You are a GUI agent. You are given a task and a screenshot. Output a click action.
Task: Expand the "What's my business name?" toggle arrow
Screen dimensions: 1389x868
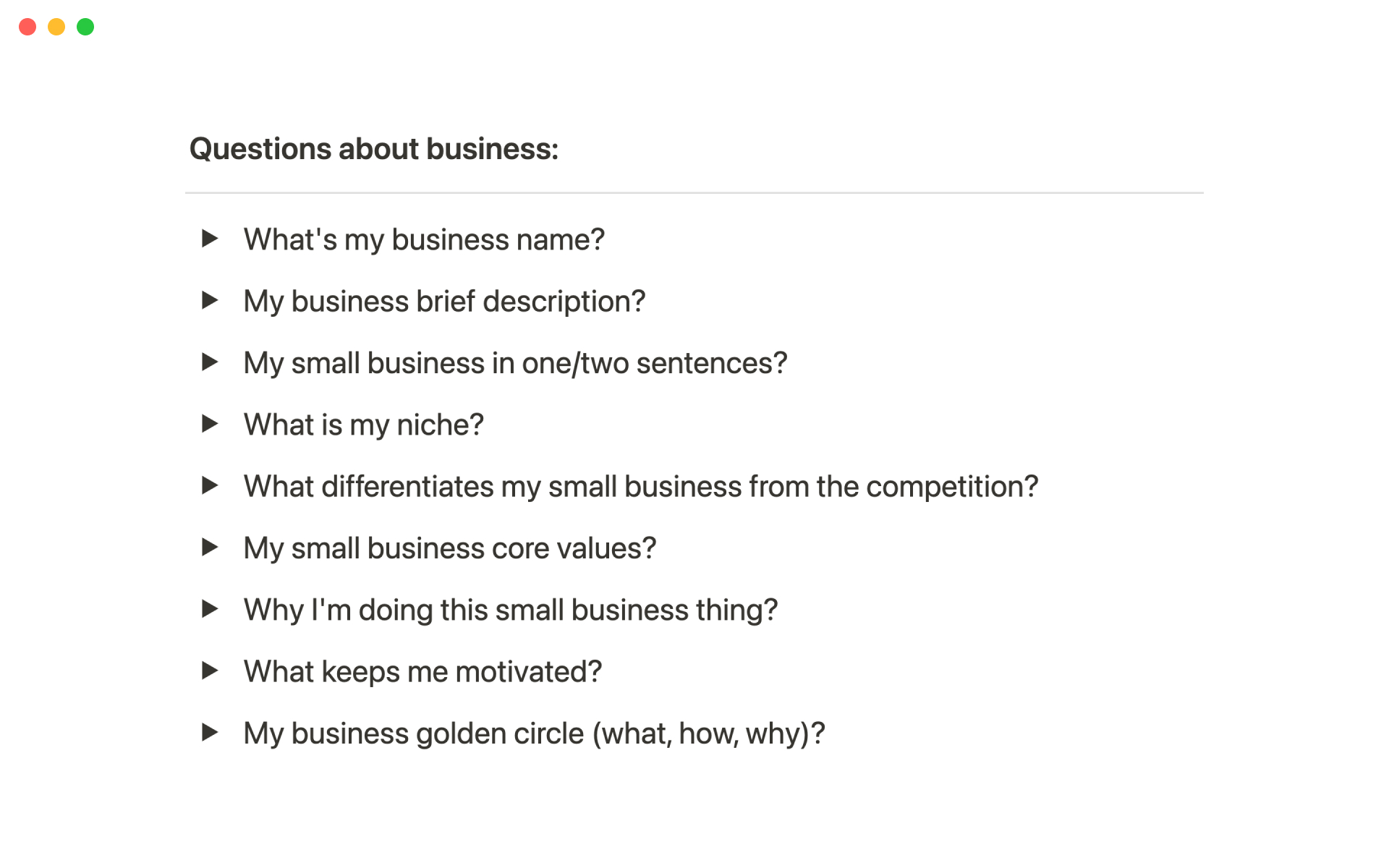(x=210, y=238)
